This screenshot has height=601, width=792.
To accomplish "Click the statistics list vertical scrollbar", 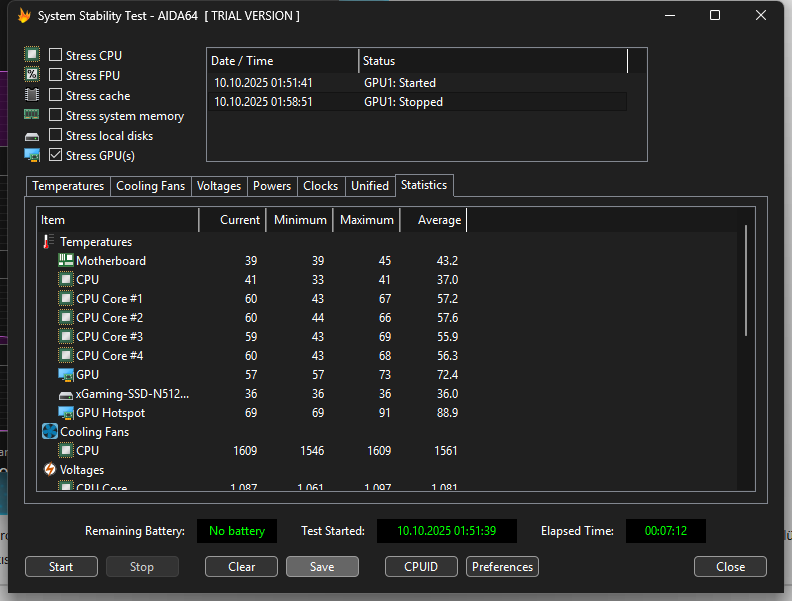I will point(746,281).
